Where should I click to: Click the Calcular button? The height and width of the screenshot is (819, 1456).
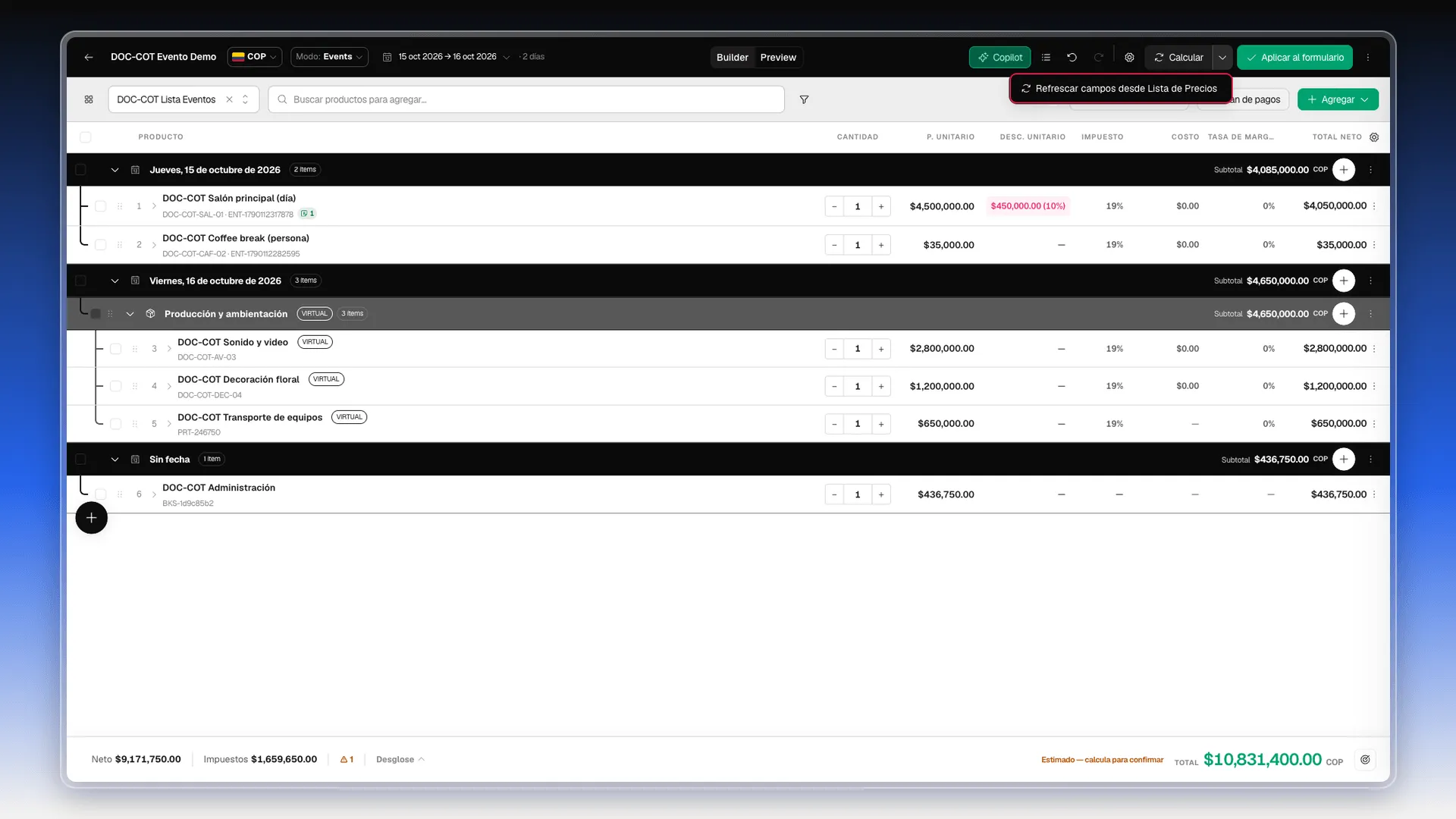point(1178,57)
